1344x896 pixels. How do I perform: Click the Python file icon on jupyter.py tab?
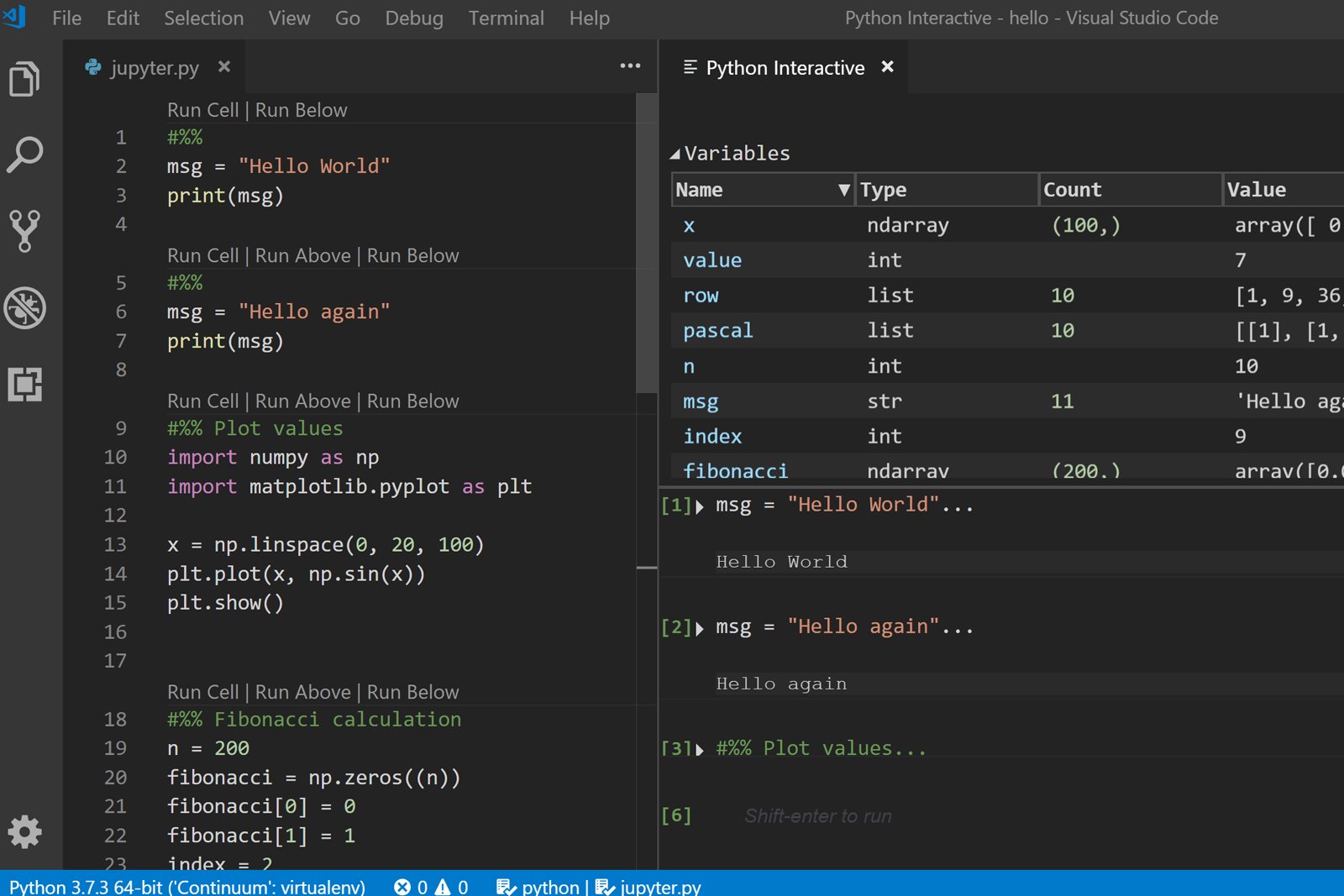click(x=93, y=67)
